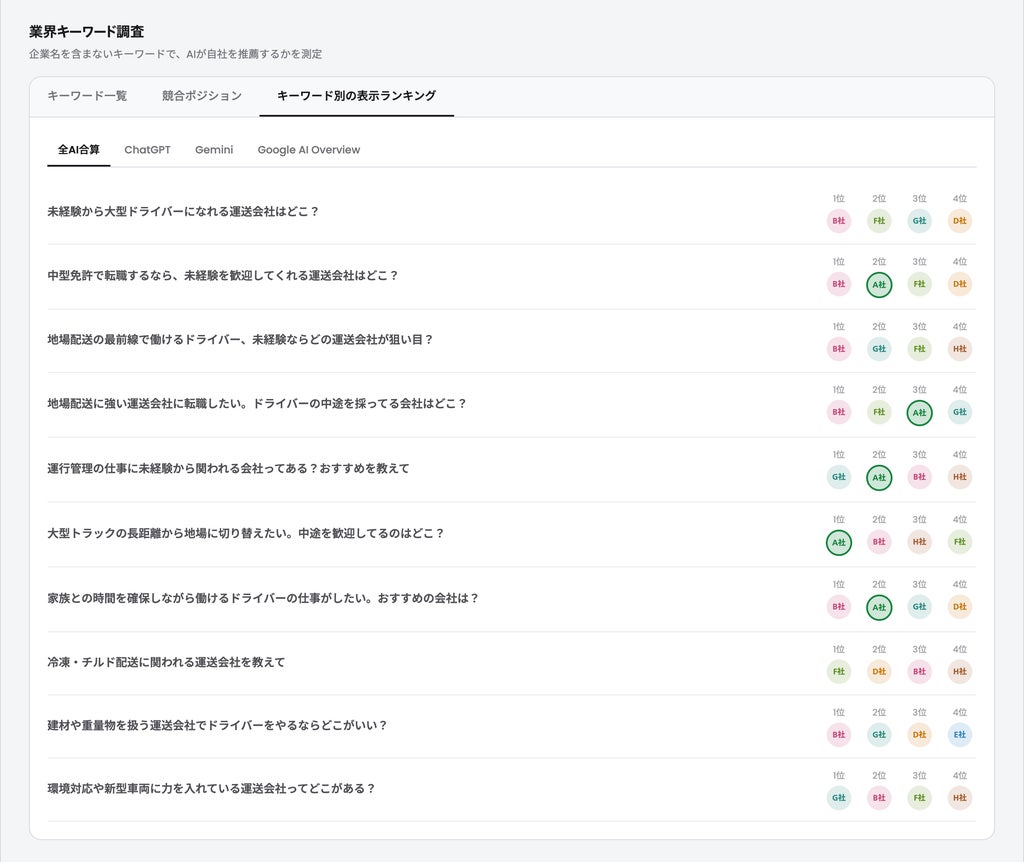Click A社 third-place badge in 地場配送に強い row

point(920,413)
